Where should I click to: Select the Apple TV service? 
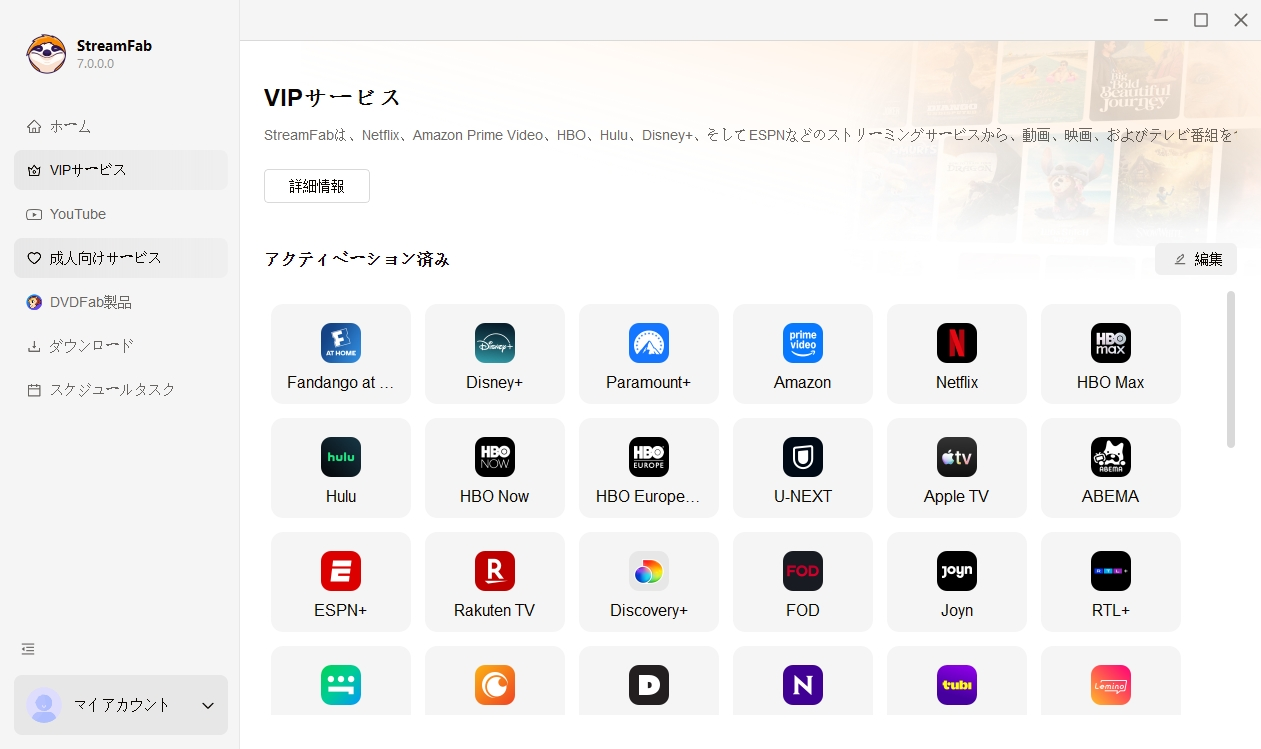click(x=957, y=468)
